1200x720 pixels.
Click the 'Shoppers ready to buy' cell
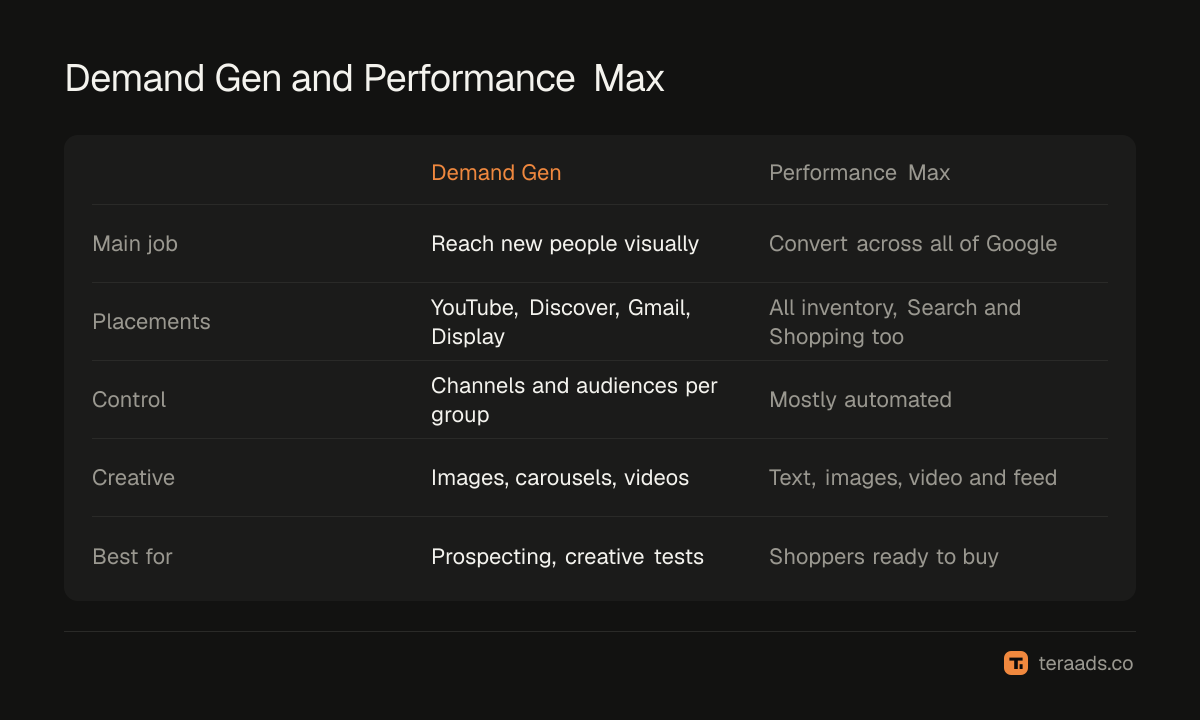point(884,556)
